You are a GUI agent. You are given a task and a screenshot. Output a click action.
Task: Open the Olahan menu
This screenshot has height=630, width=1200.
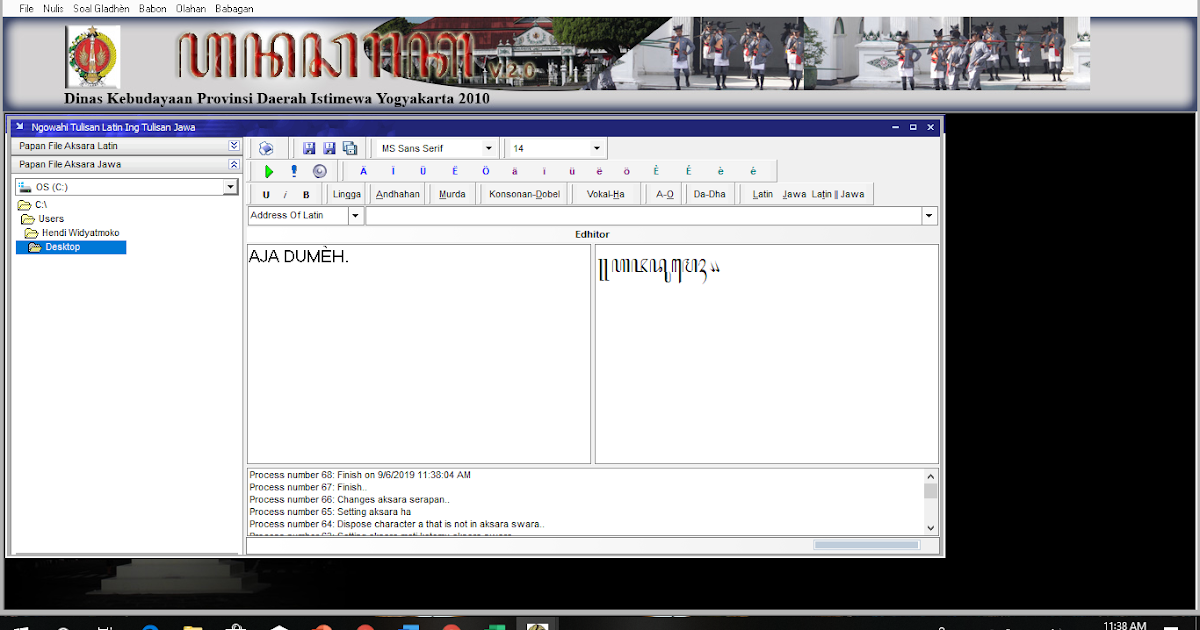(x=190, y=8)
